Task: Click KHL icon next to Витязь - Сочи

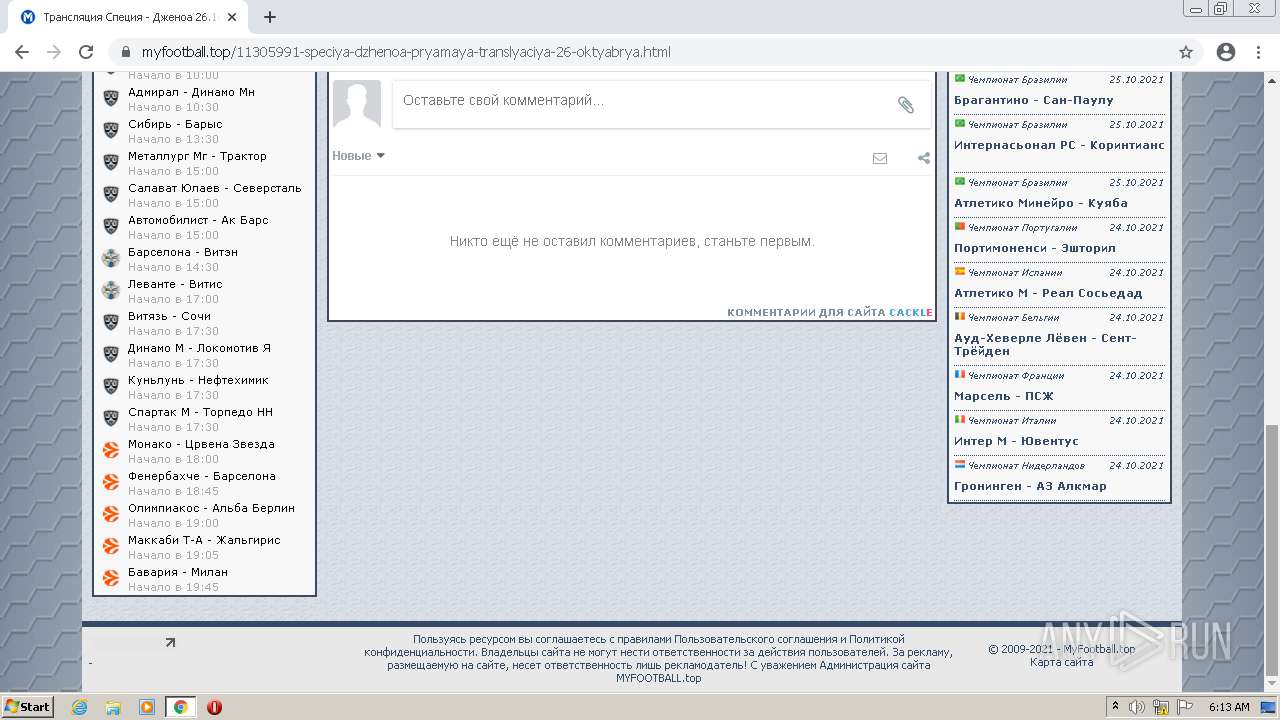Action: pos(111,322)
